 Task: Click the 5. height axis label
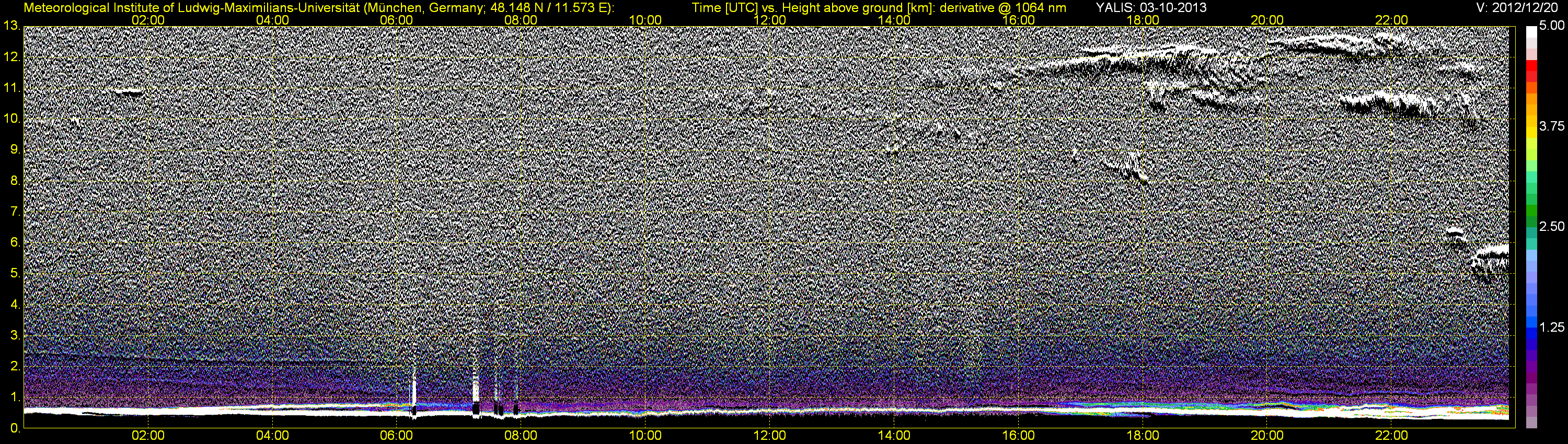(x=15, y=274)
